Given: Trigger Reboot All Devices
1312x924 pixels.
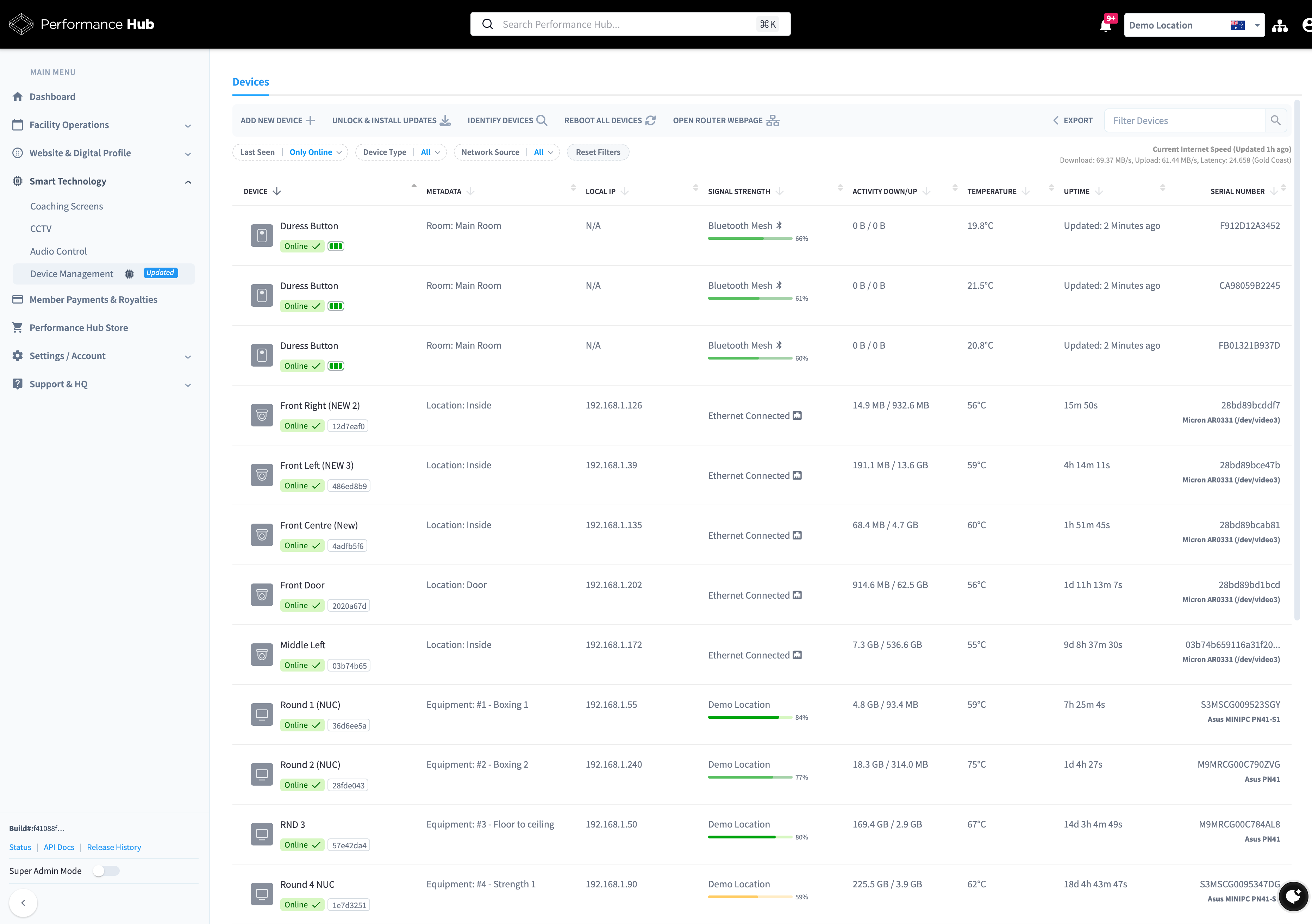Looking at the screenshot, I should [609, 120].
